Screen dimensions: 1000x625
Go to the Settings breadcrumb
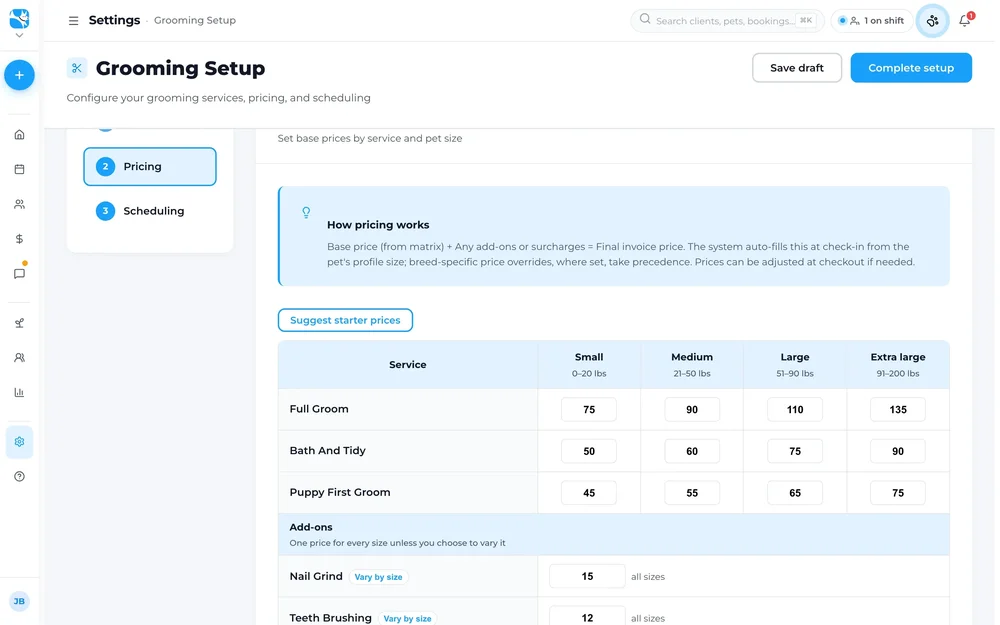114,20
